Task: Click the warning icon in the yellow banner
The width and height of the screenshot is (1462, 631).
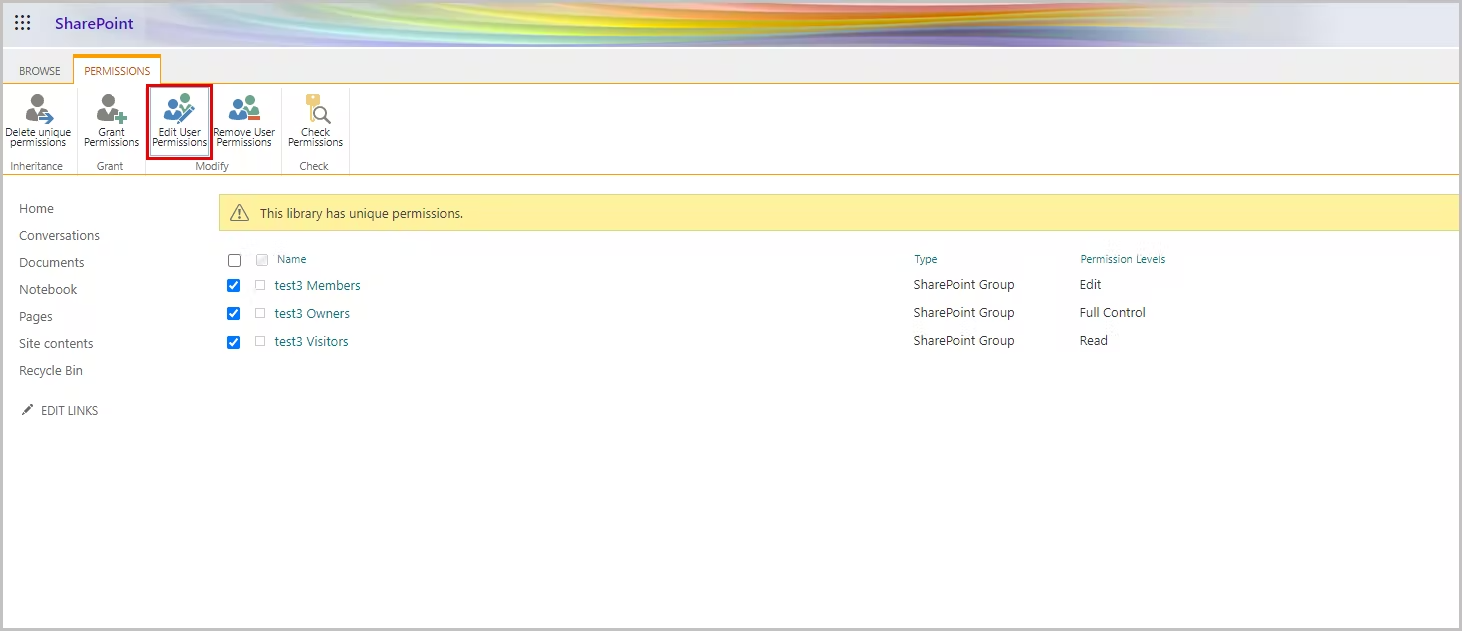Action: [x=239, y=213]
